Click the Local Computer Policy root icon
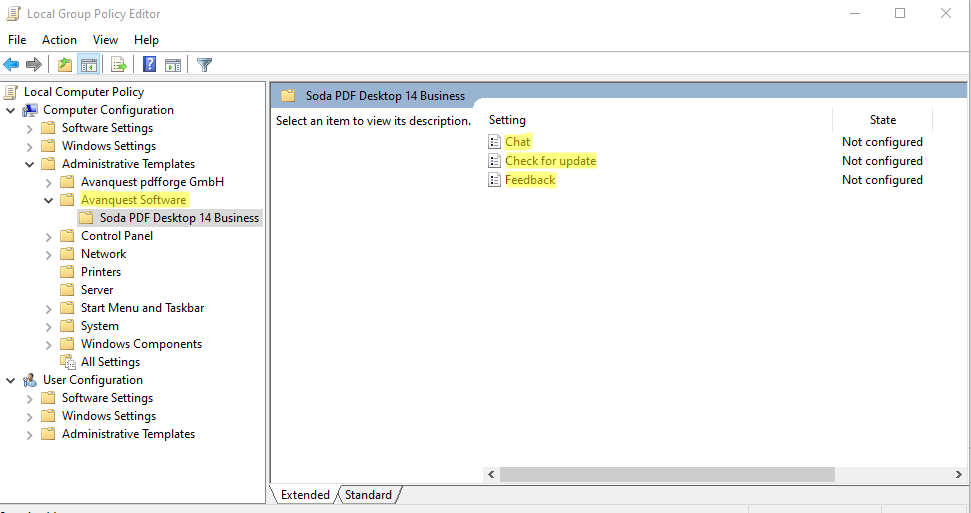This screenshot has height=513, width=971. click(11, 92)
